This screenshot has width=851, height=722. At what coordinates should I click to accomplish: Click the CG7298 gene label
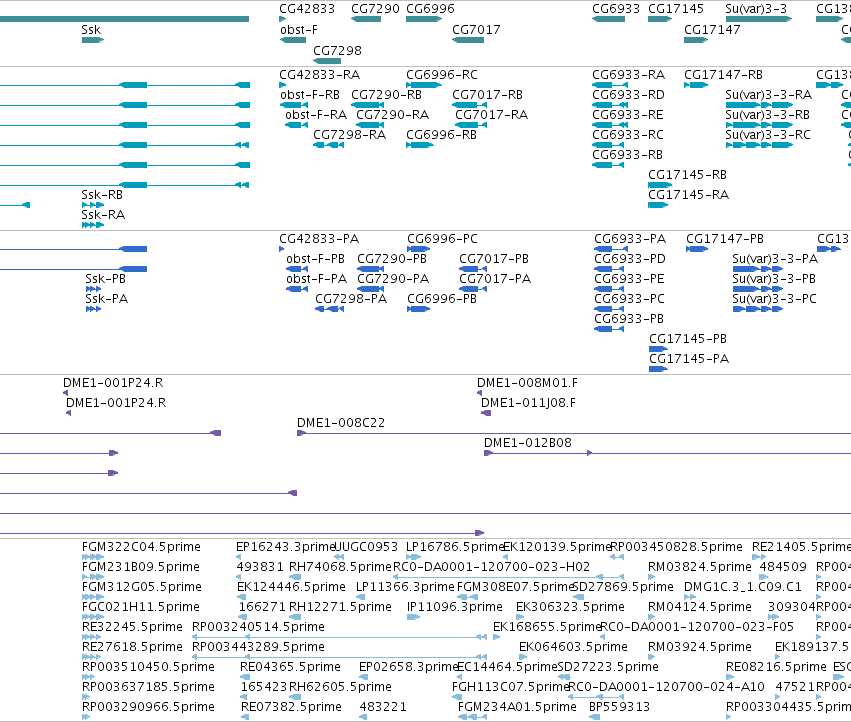[x=338, y=50]
